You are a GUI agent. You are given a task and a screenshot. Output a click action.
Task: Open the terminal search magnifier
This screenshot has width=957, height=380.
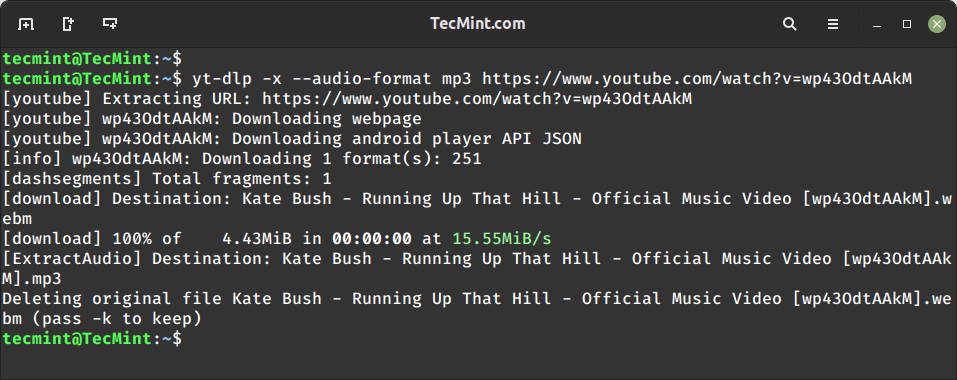click(789, 24)
